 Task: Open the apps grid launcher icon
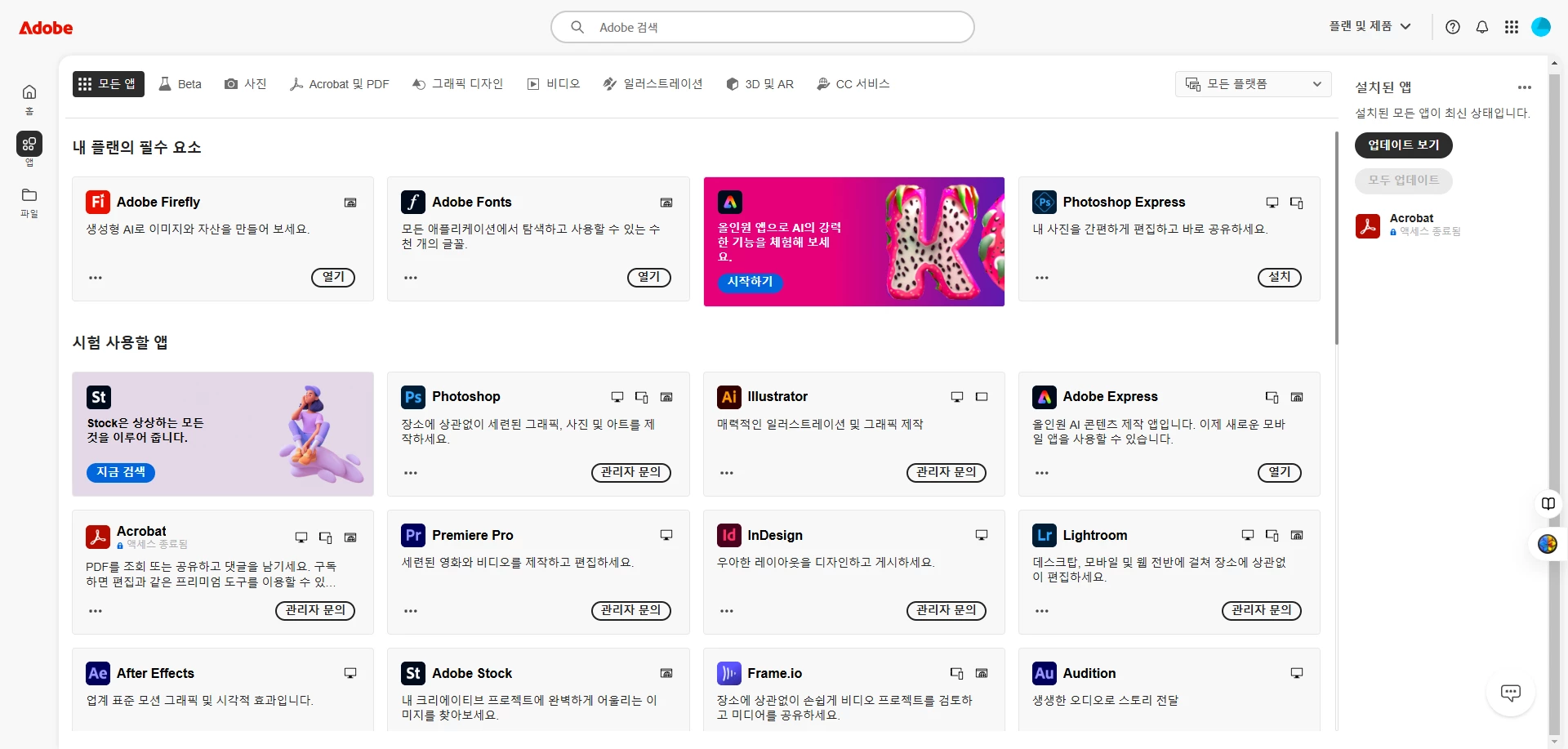coord(1512,27)
